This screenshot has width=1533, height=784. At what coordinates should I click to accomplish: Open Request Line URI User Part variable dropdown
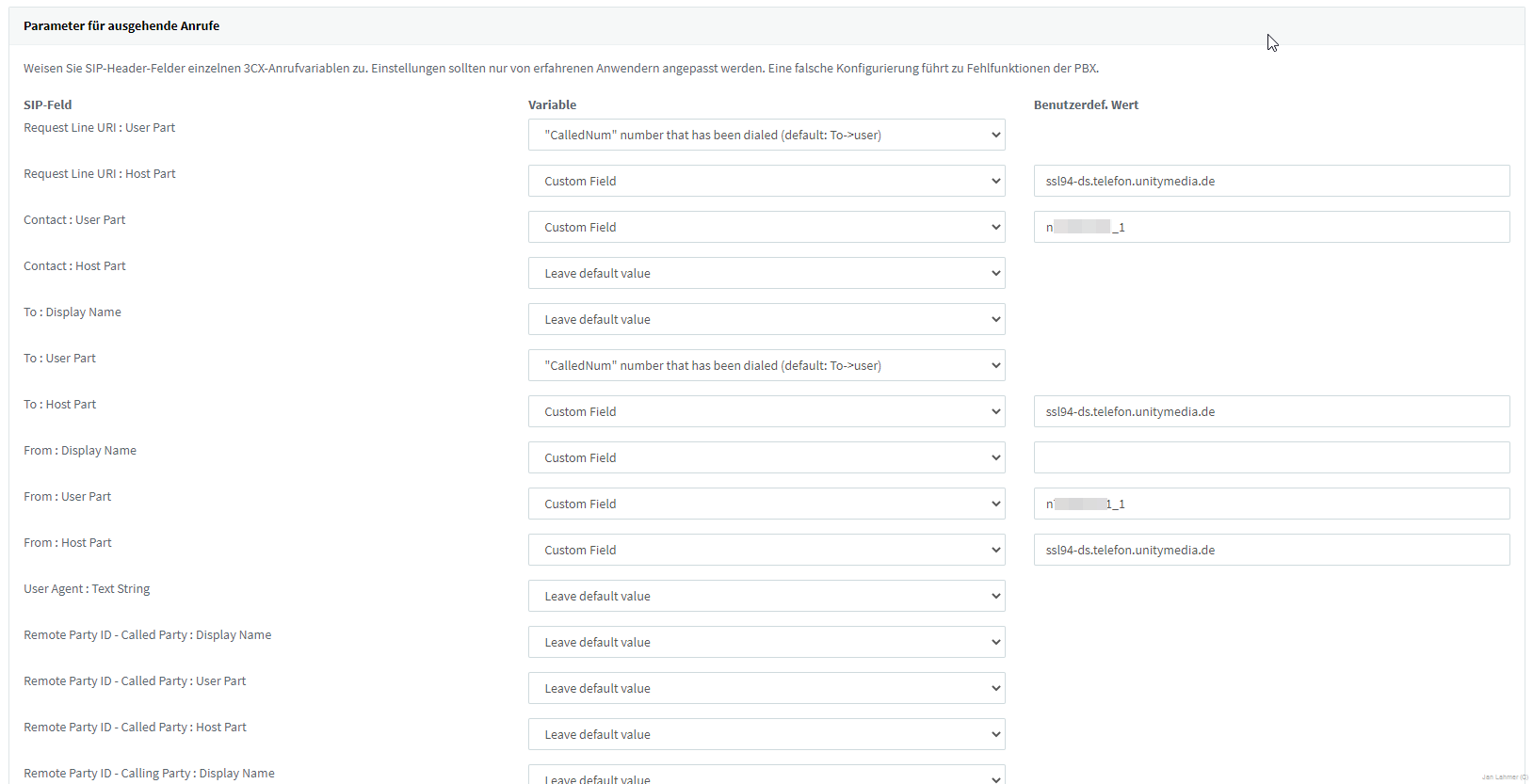click(766, 135)
